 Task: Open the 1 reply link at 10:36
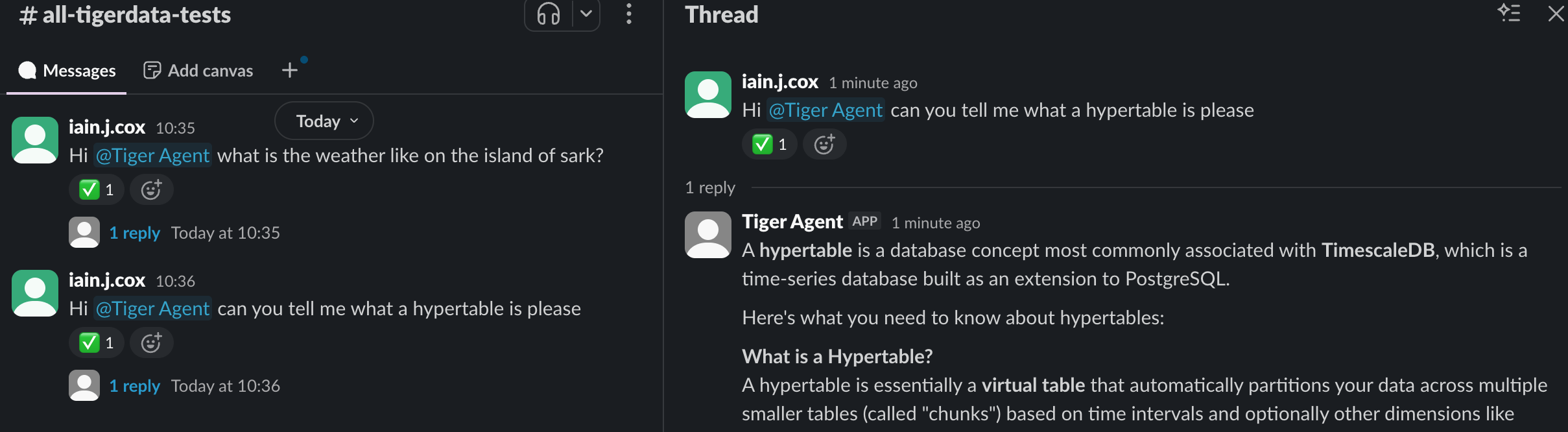coord(134,386)
